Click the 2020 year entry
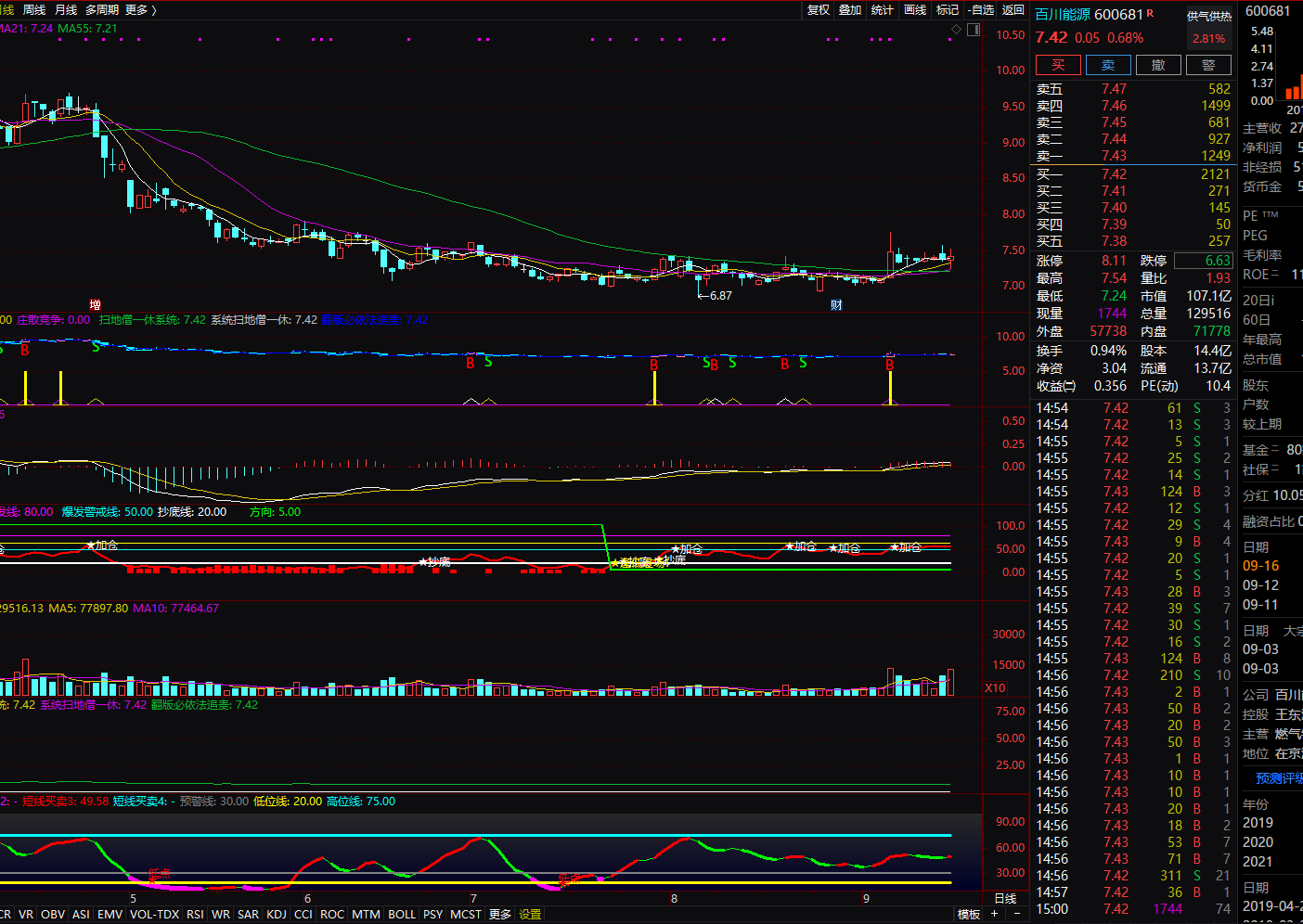The image size is (1303, 924). point(1258,842)
